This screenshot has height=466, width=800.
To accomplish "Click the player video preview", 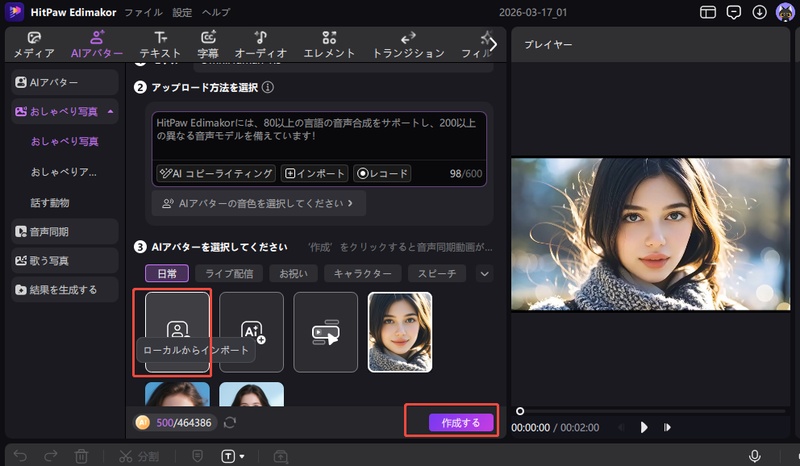I will pyautogui.click(x=651, y=234).
